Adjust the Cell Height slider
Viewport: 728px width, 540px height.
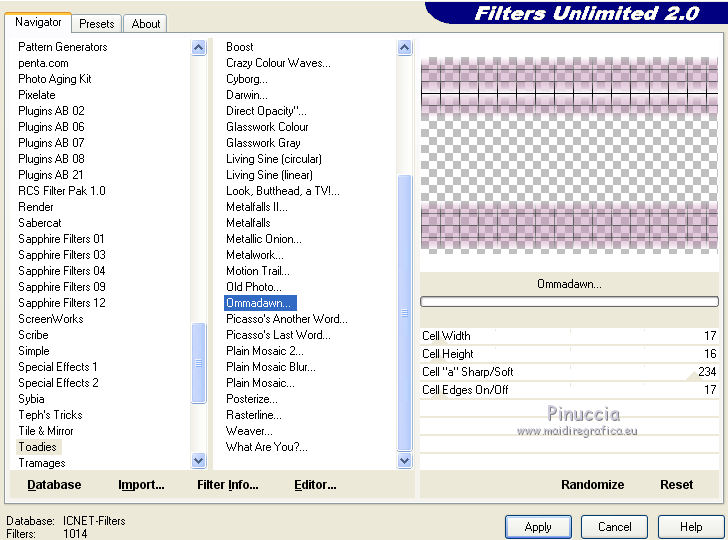(570, 354)
